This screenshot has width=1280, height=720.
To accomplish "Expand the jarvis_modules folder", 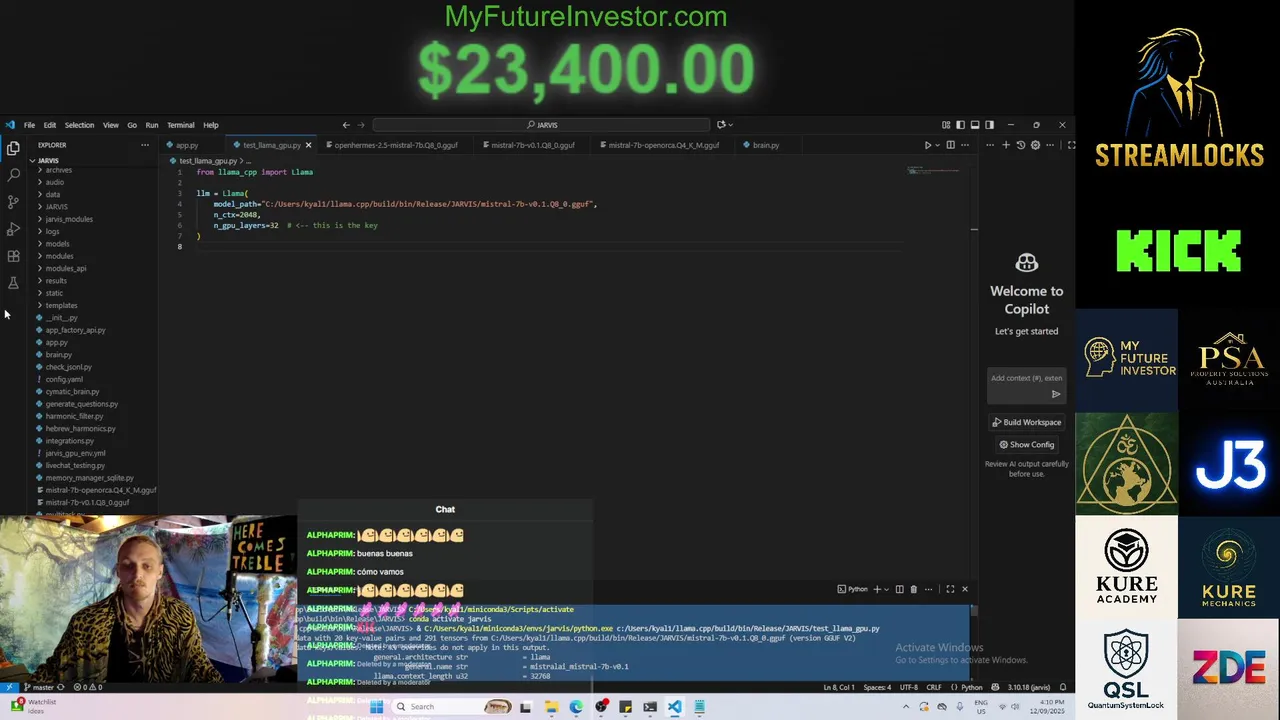I will click(69, 219).
